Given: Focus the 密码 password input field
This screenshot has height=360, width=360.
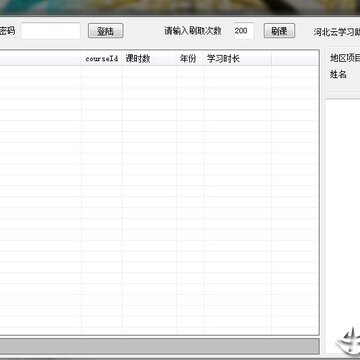Looking at the screenshot, I should pos(51,31).
